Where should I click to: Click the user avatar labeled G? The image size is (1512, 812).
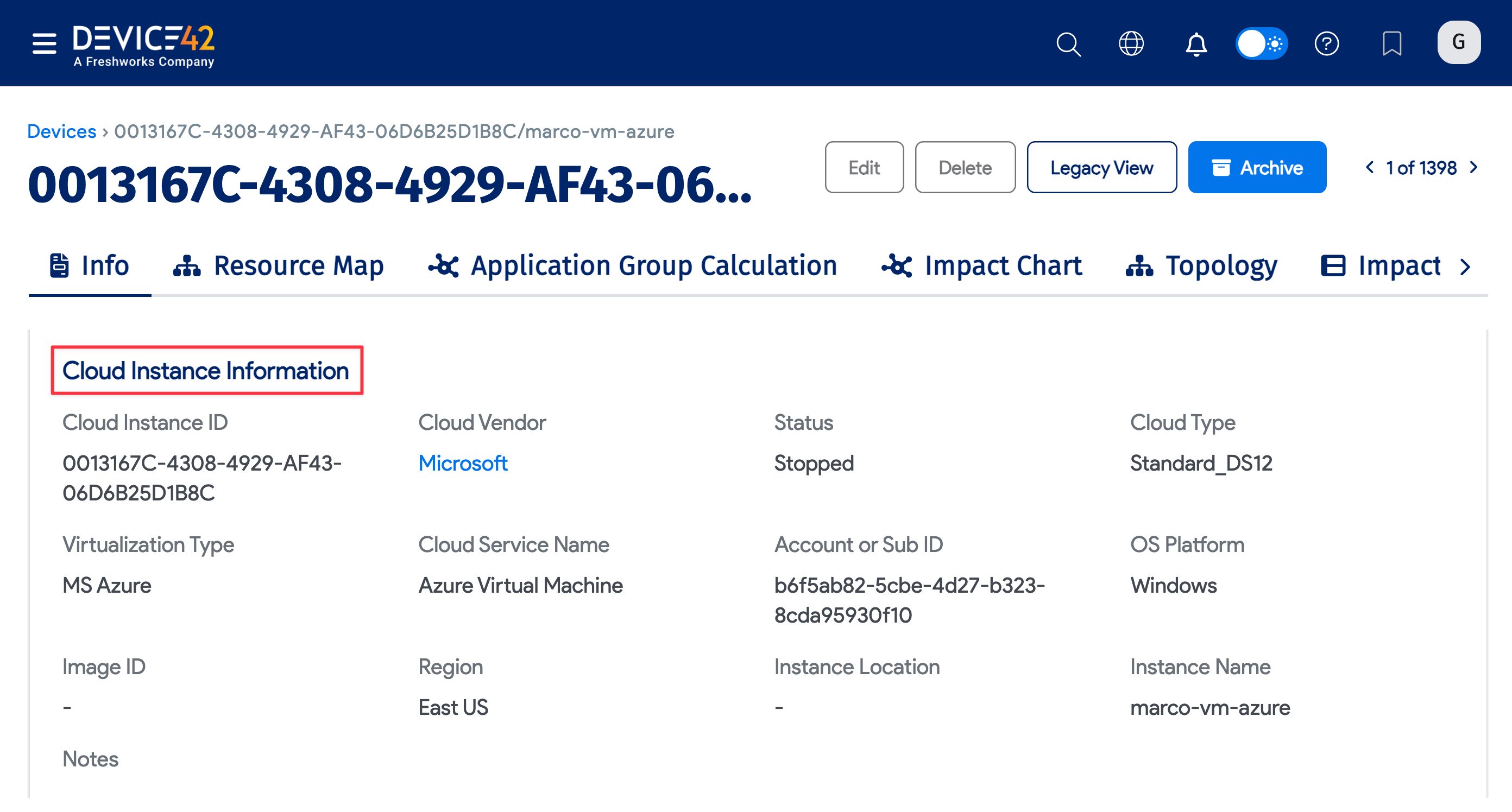1459,42
